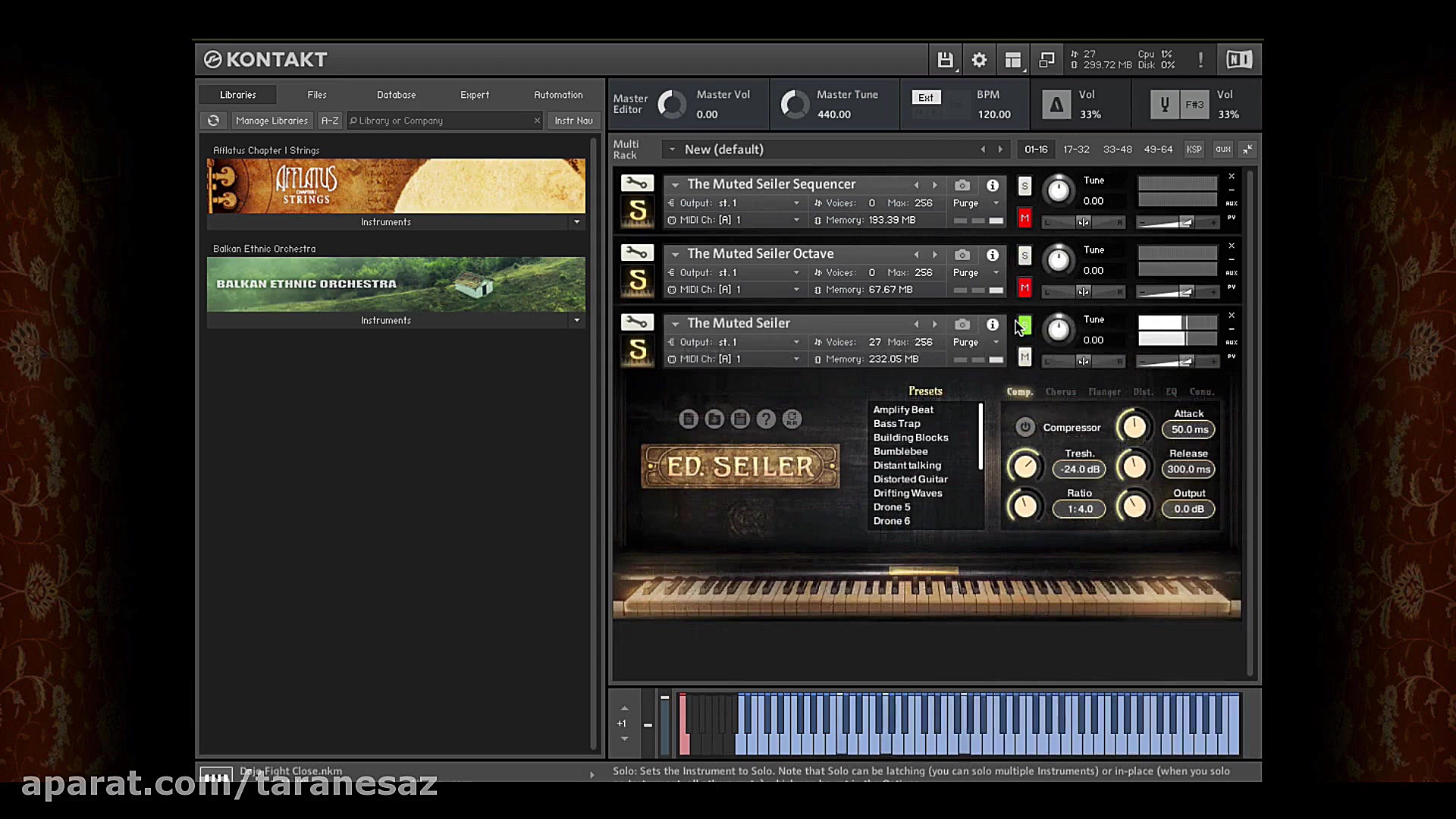Screen dimensions: 1456x819
Task: Click the save disk icon in header
Action: (x=945, y=60)
